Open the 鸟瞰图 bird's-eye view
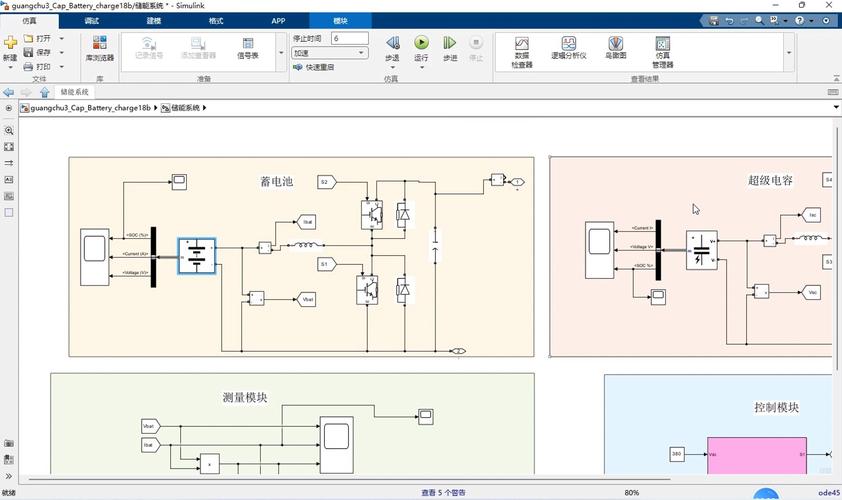 click(616, 51)
